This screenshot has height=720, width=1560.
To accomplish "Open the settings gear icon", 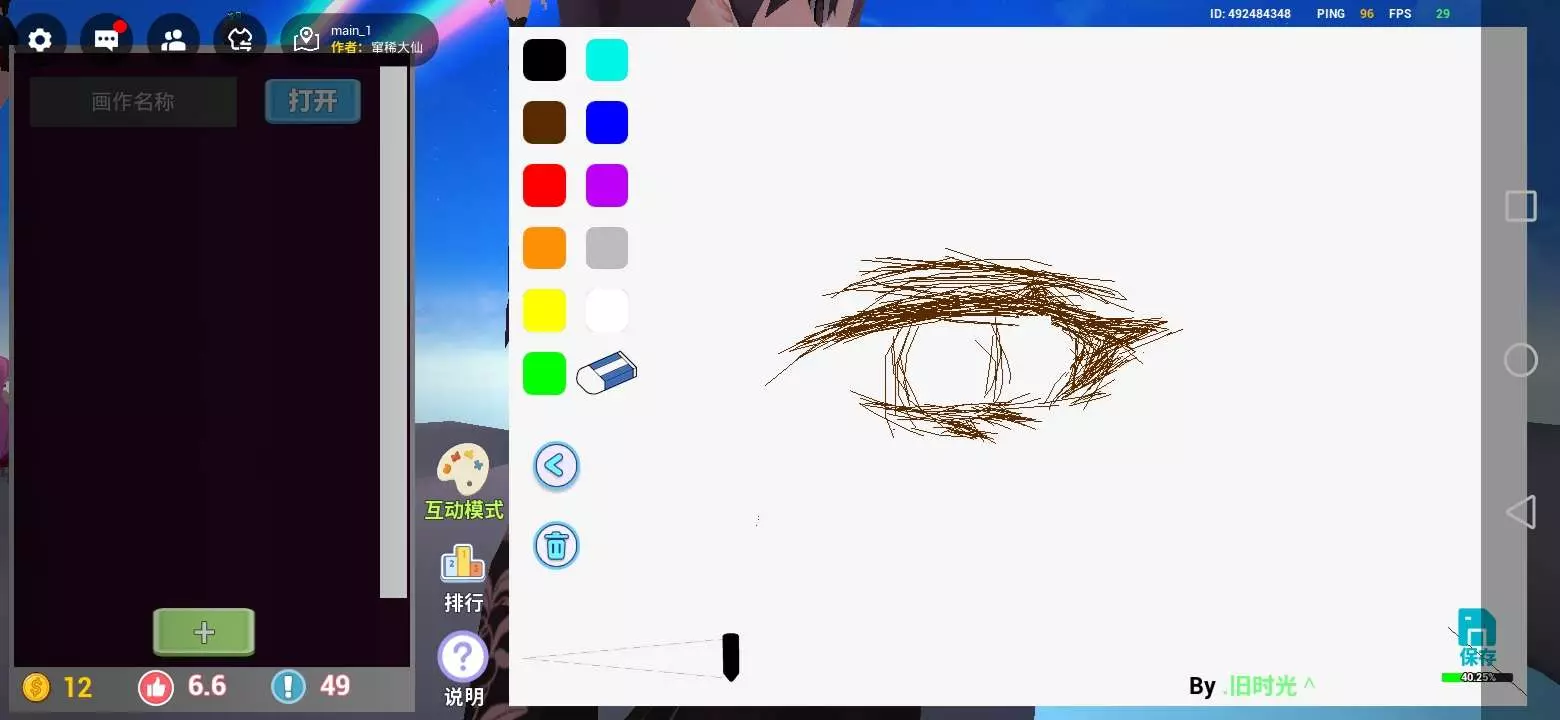I will [40, 40].
